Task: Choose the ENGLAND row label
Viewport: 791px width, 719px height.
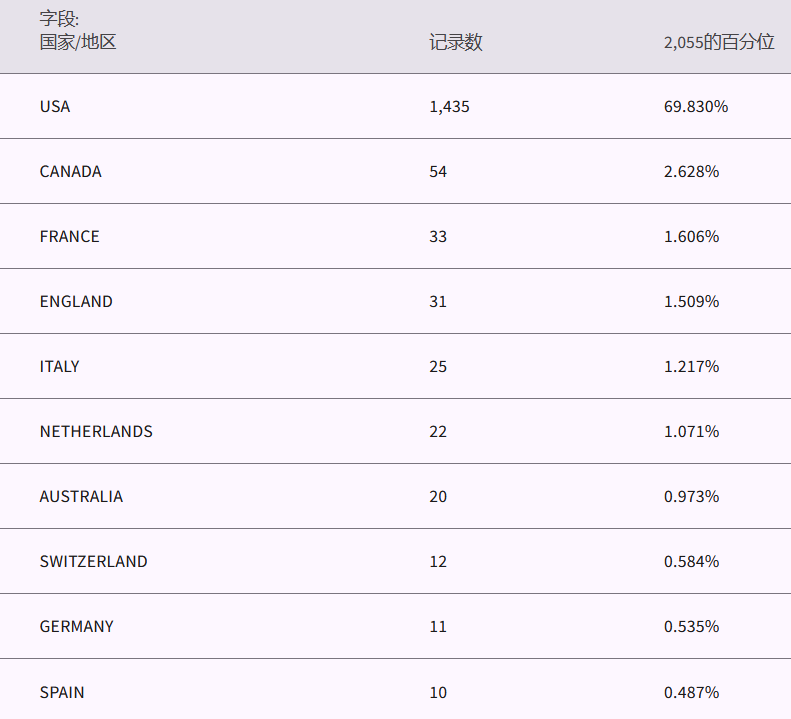Action: pyautogui.click(x=76, y=301)
